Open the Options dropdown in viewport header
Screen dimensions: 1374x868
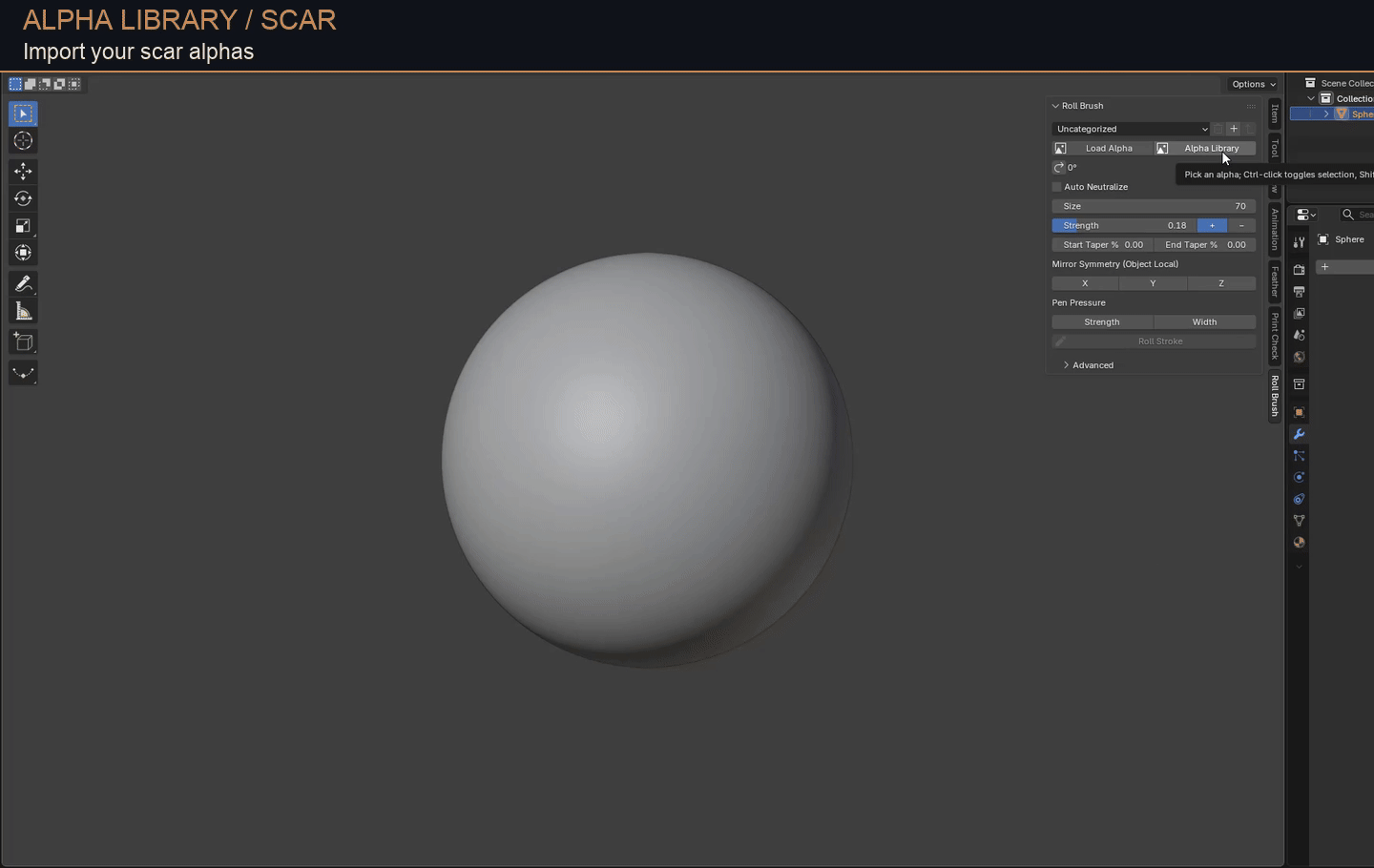point(1253,84)
